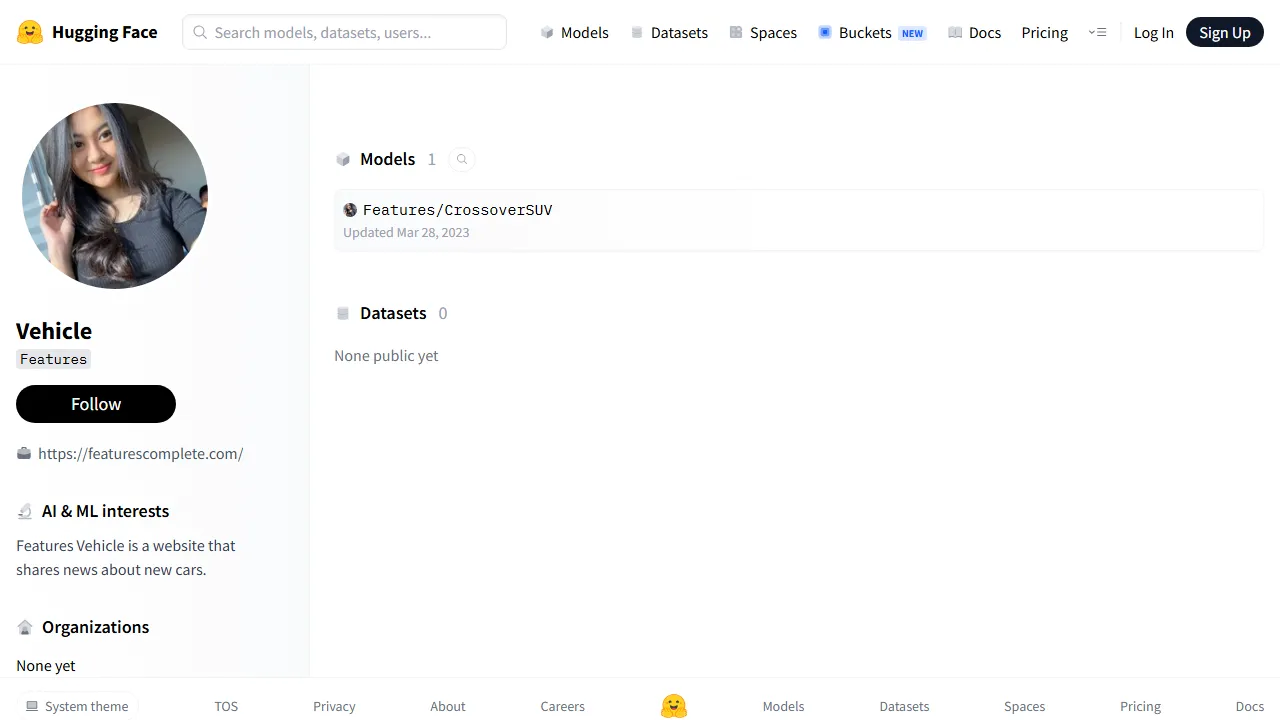Open the TOS footer link
The height and width of the screenshot is (720, 1280).
coord(226,706)
